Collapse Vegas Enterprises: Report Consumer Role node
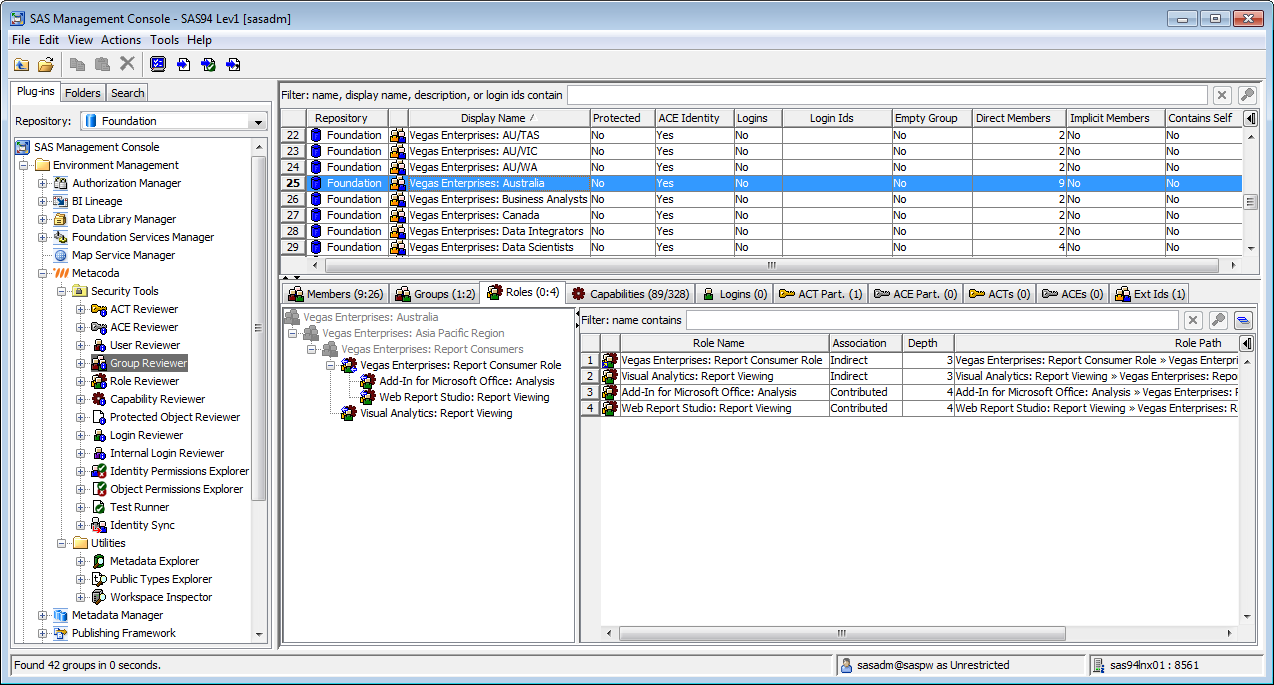Screen dimensions: 1274x685 coord(331,365)
